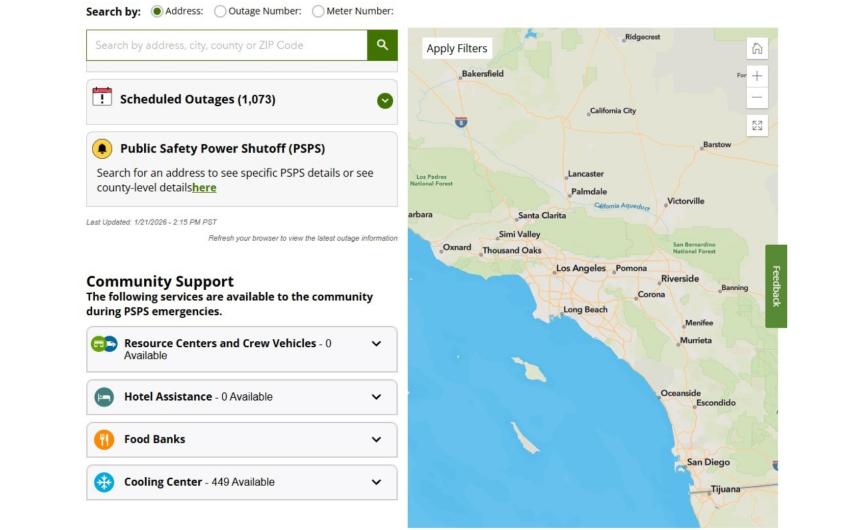Click Long Beach label on map
Viewport: 865px width, 530px height.
coord(585,309)
